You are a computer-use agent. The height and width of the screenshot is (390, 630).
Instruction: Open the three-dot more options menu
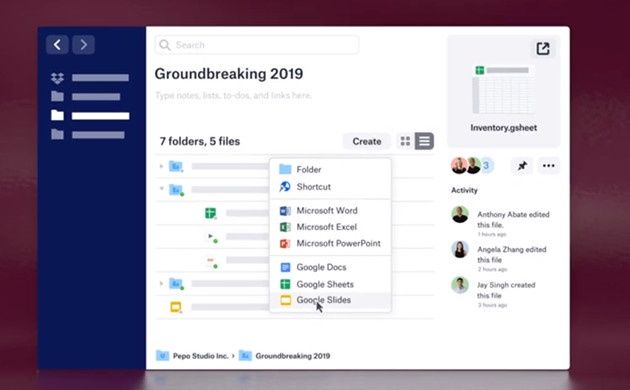pos(548,165)
